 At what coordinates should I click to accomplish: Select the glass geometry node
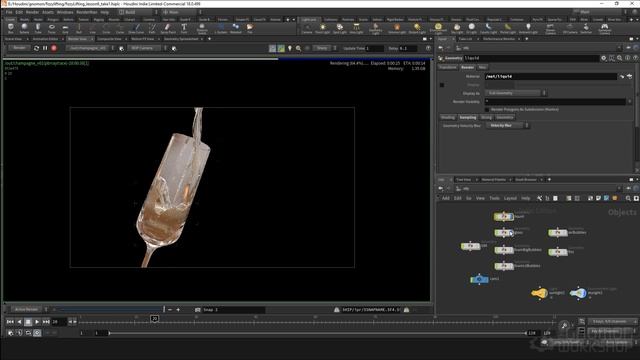504,233
